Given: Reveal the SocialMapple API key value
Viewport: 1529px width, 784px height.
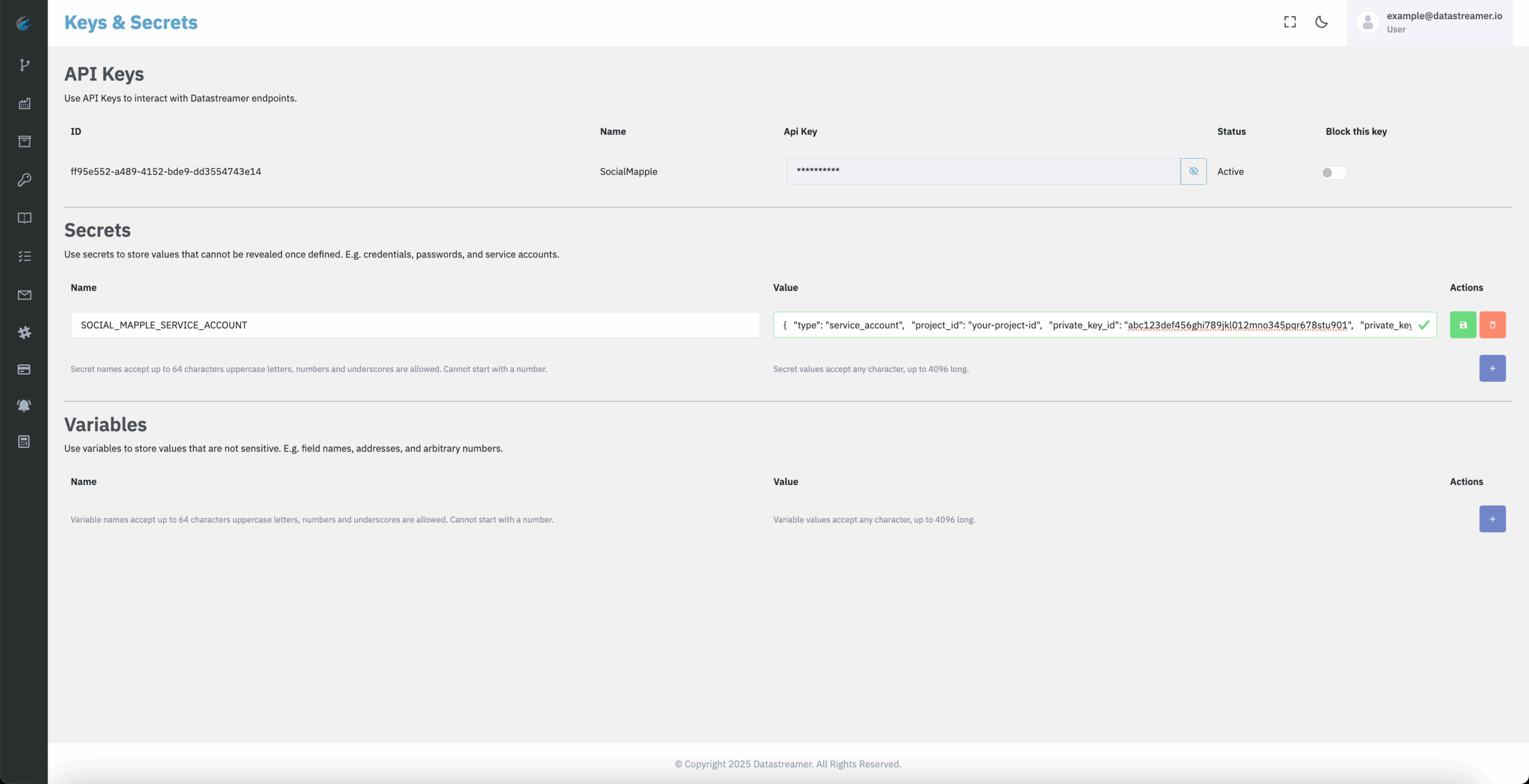Looking at the screenshot, I should point(1193,171).
